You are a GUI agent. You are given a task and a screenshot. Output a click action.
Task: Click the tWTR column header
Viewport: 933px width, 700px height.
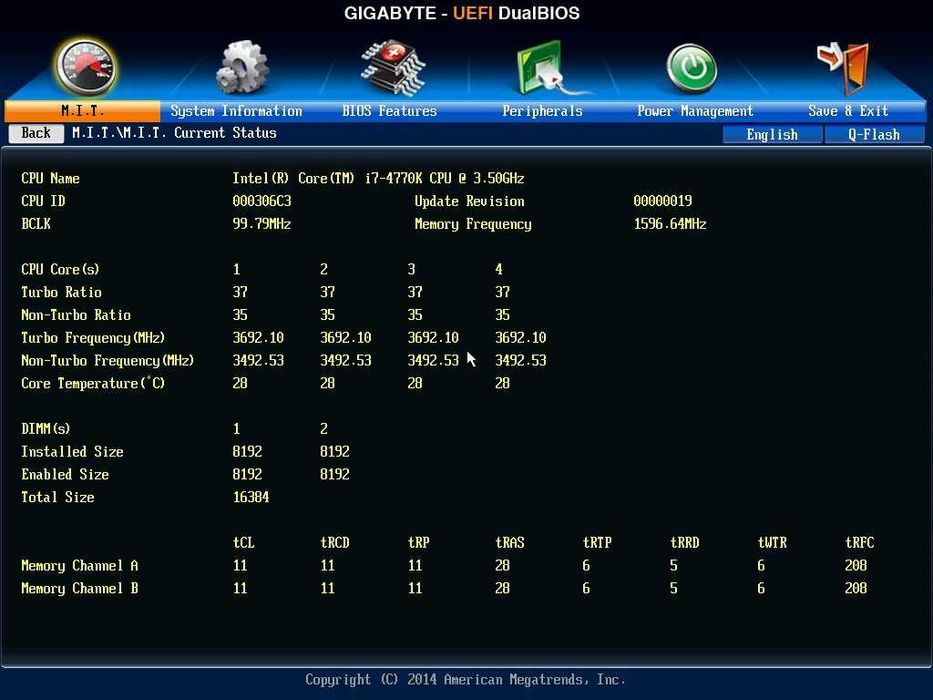pos(772,543)
